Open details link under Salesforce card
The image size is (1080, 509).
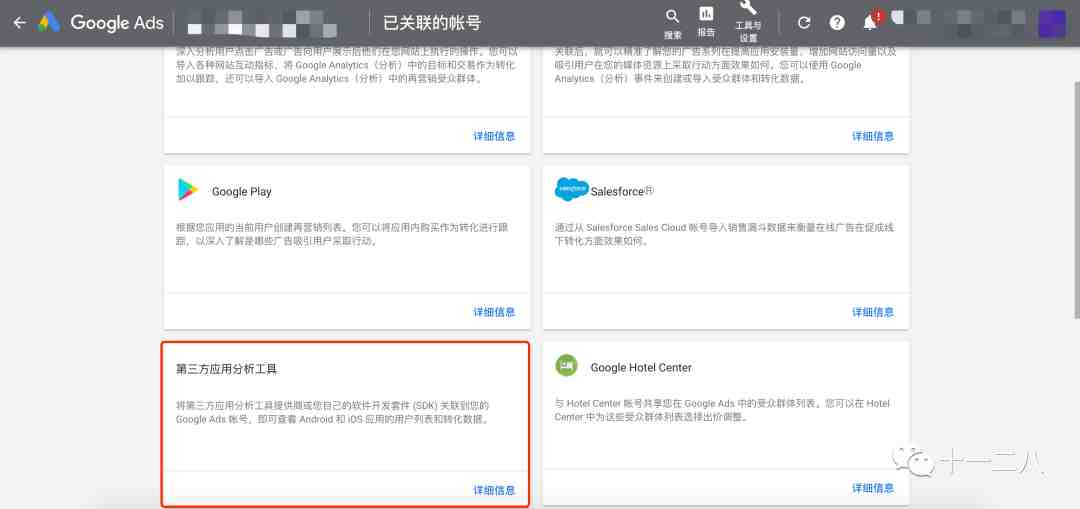[873, 312]
